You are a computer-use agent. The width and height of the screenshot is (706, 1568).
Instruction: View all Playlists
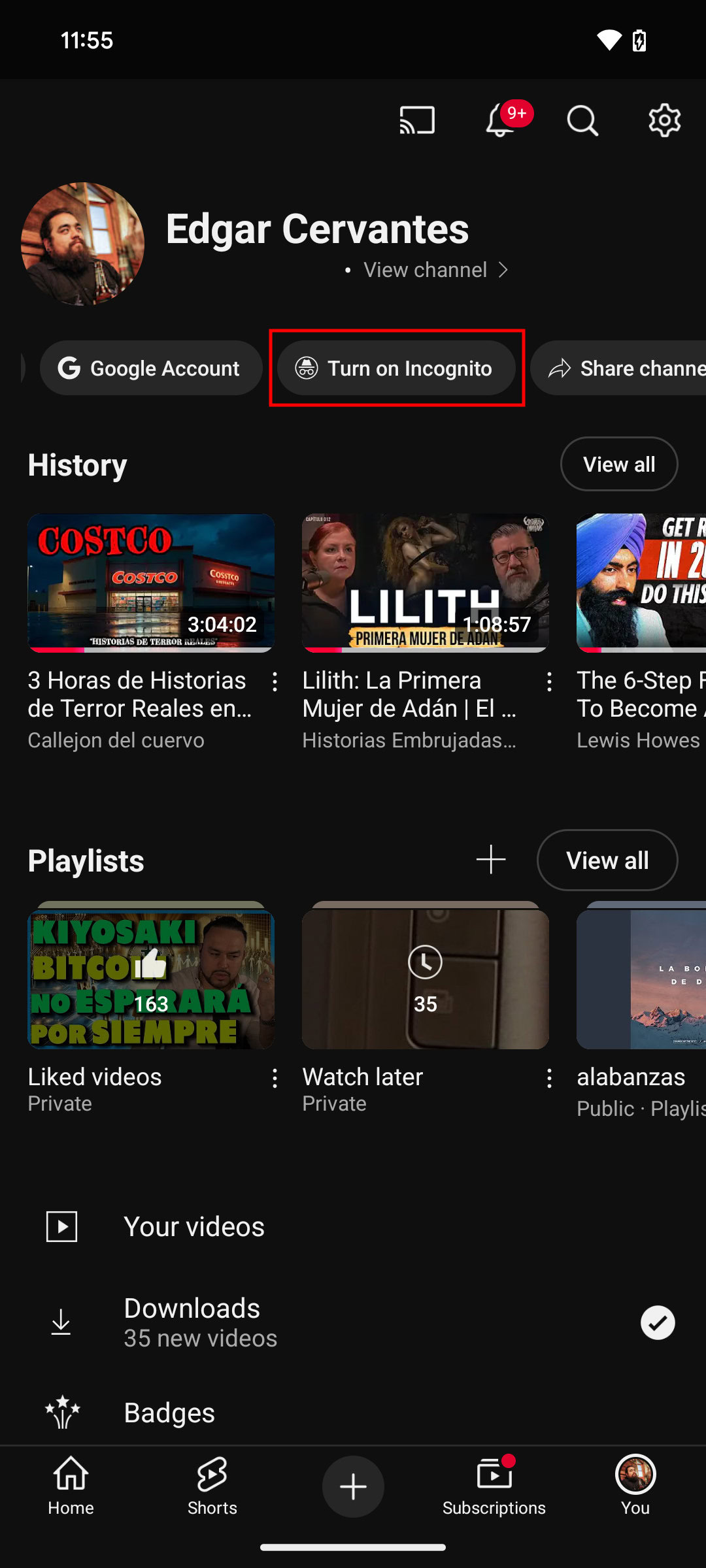607,860
